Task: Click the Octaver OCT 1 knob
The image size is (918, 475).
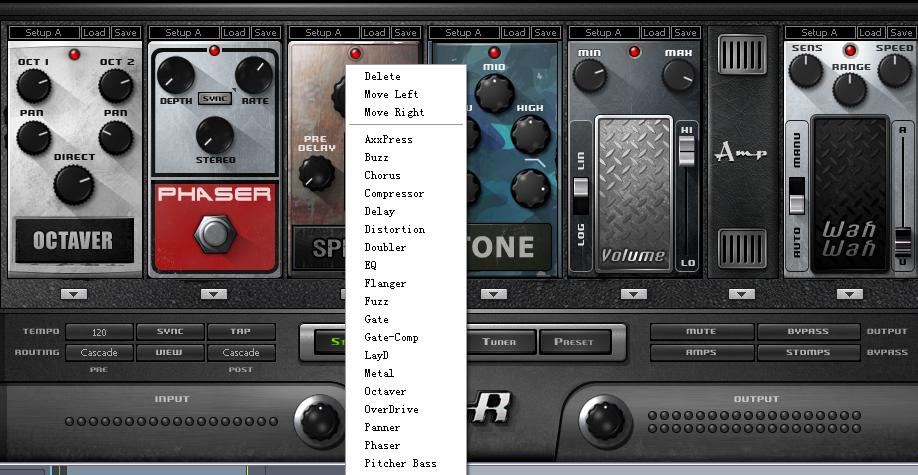Action: (x=33, y=85)
